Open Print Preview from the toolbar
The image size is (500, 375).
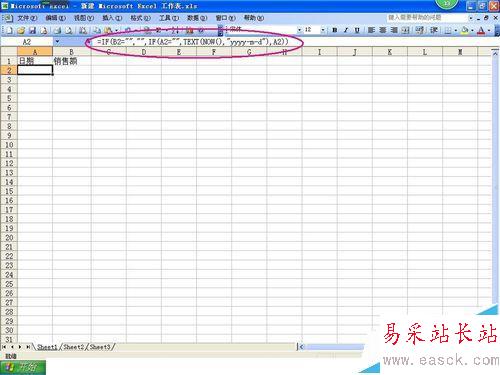69,30
